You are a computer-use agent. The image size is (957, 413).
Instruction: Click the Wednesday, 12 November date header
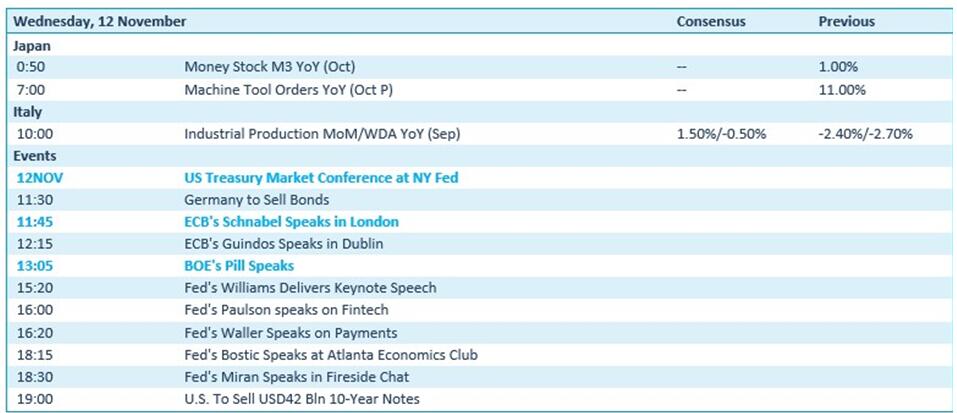coord(100,21)
